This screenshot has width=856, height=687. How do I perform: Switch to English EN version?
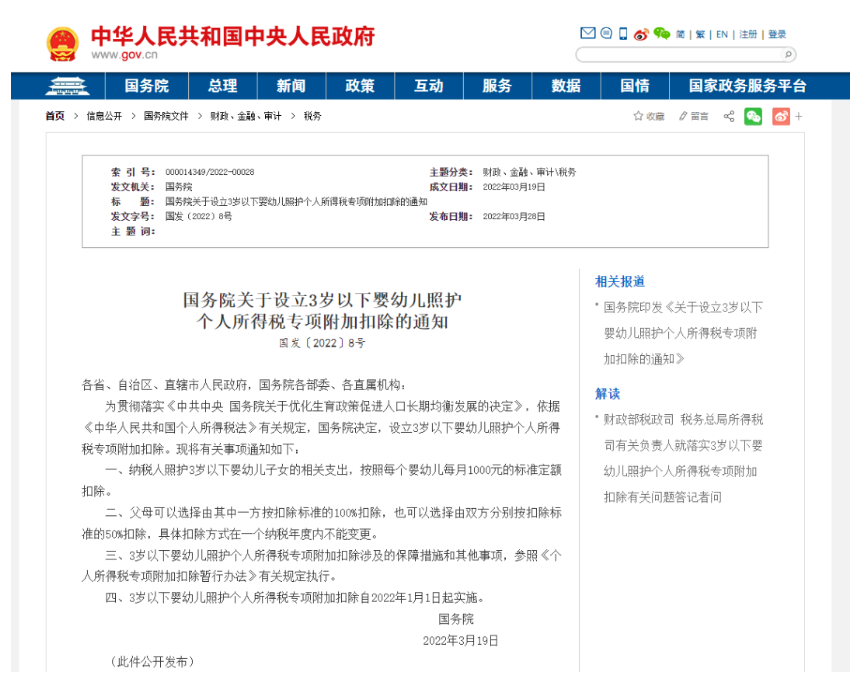pyautogui.click(x=722, y=34)
